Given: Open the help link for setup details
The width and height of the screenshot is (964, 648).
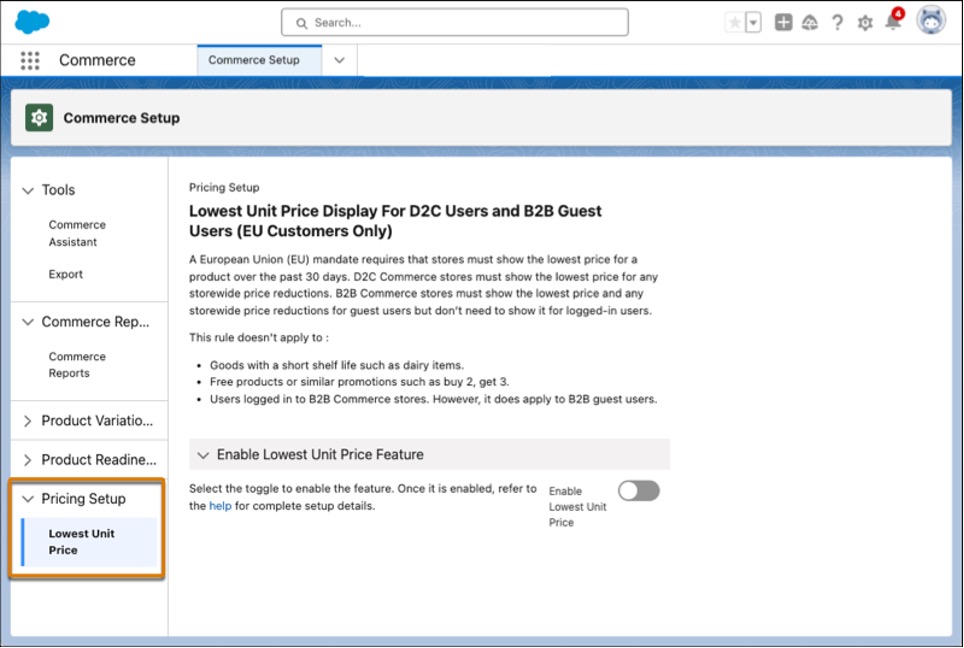Looking at the screenshot, I should point(220,506).
